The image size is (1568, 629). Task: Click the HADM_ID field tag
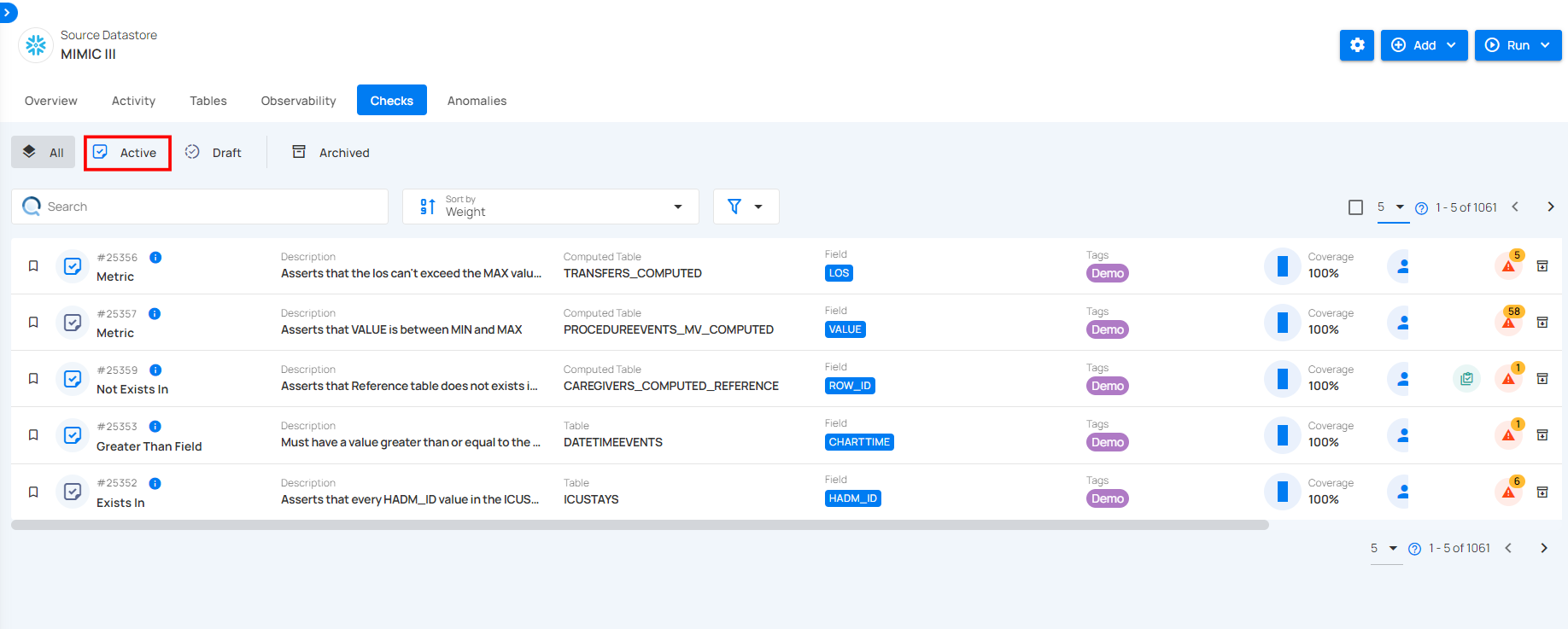(x=852, y=498)
